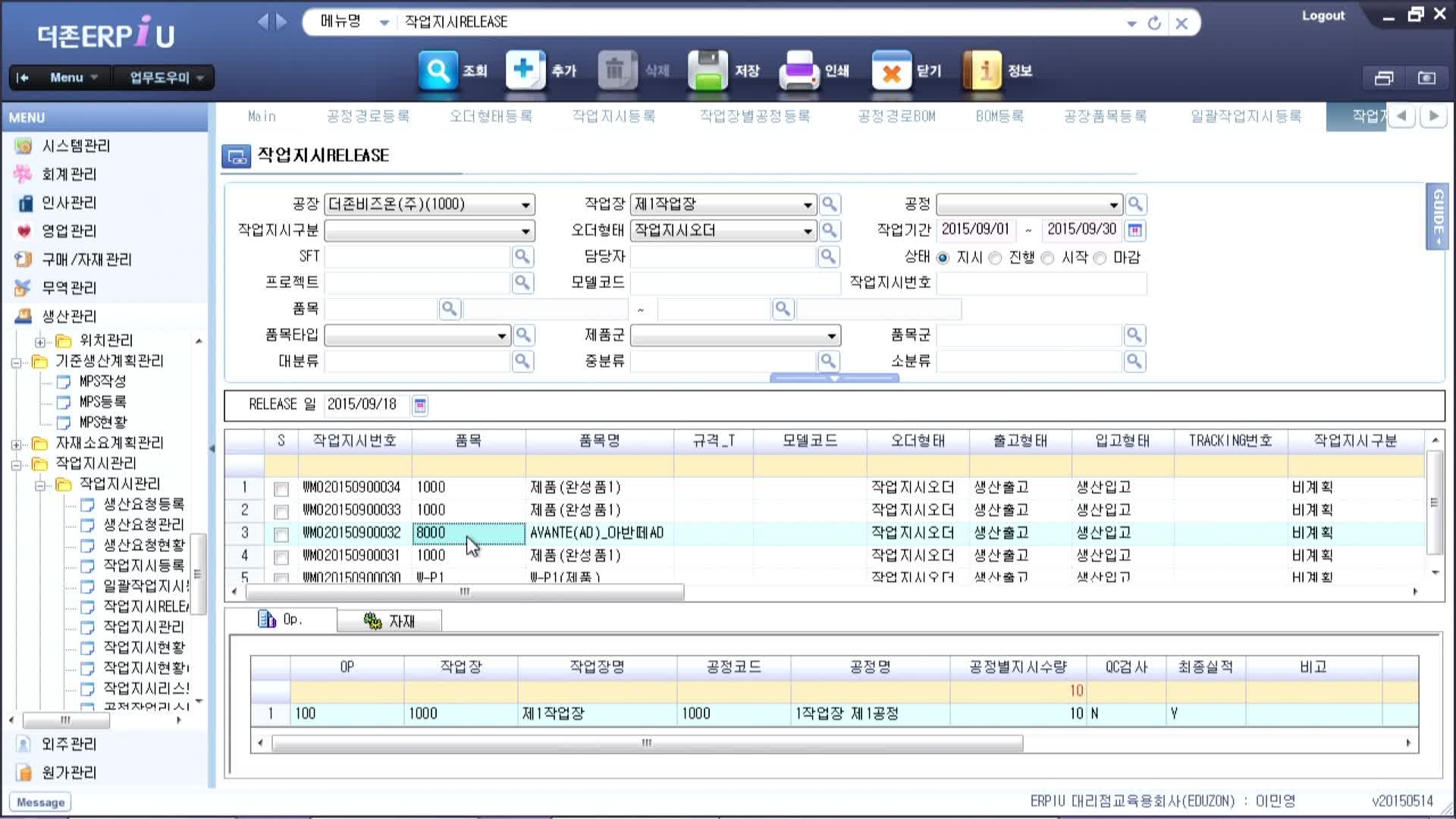This screenshot has width=1456, height=819.
Task: Open first 품목 lookup magnifier icon
Action: click(x=449, y=309)
